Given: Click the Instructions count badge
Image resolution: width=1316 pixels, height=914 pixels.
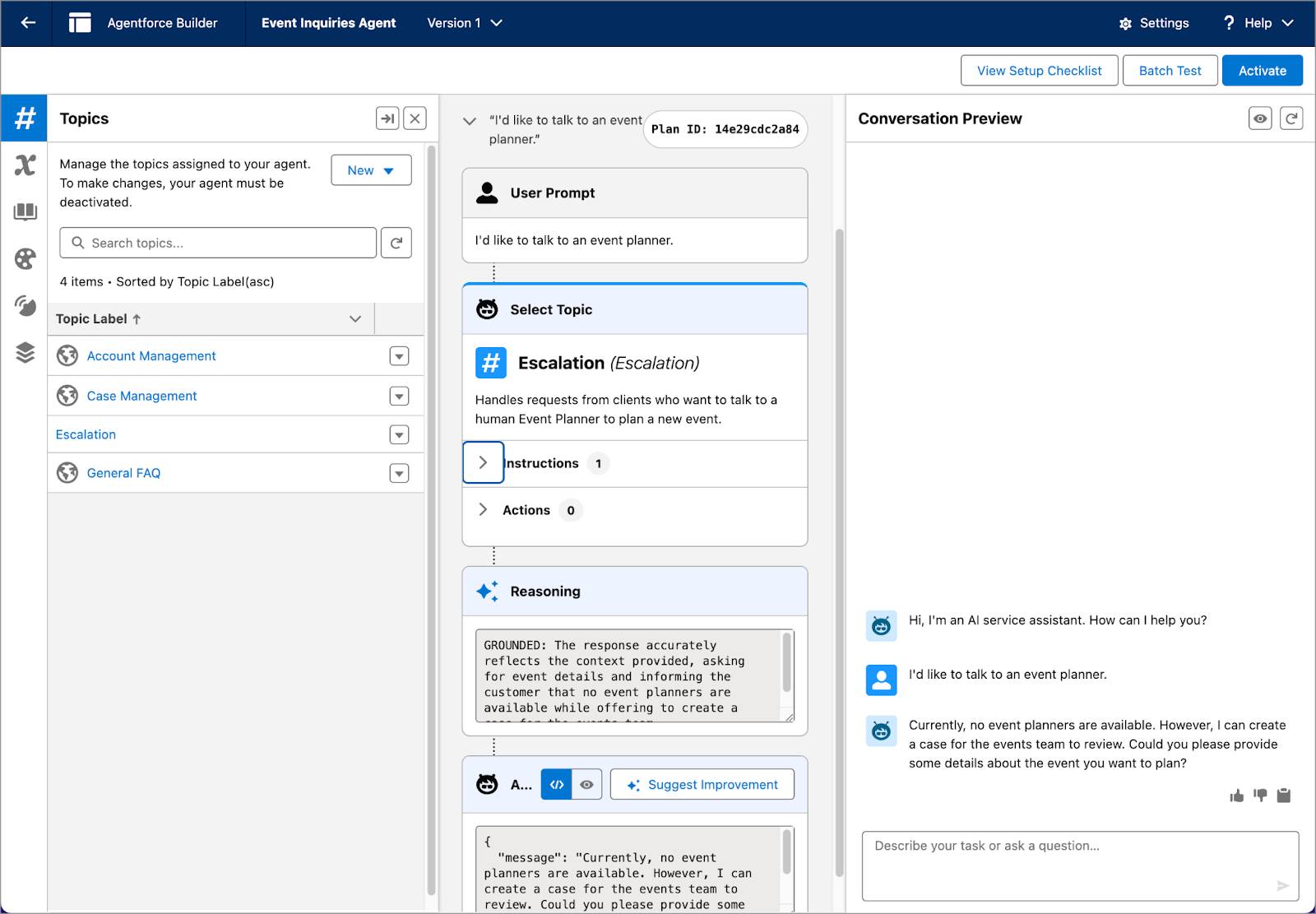Looking at the screenshot, I should pos(598,463).
